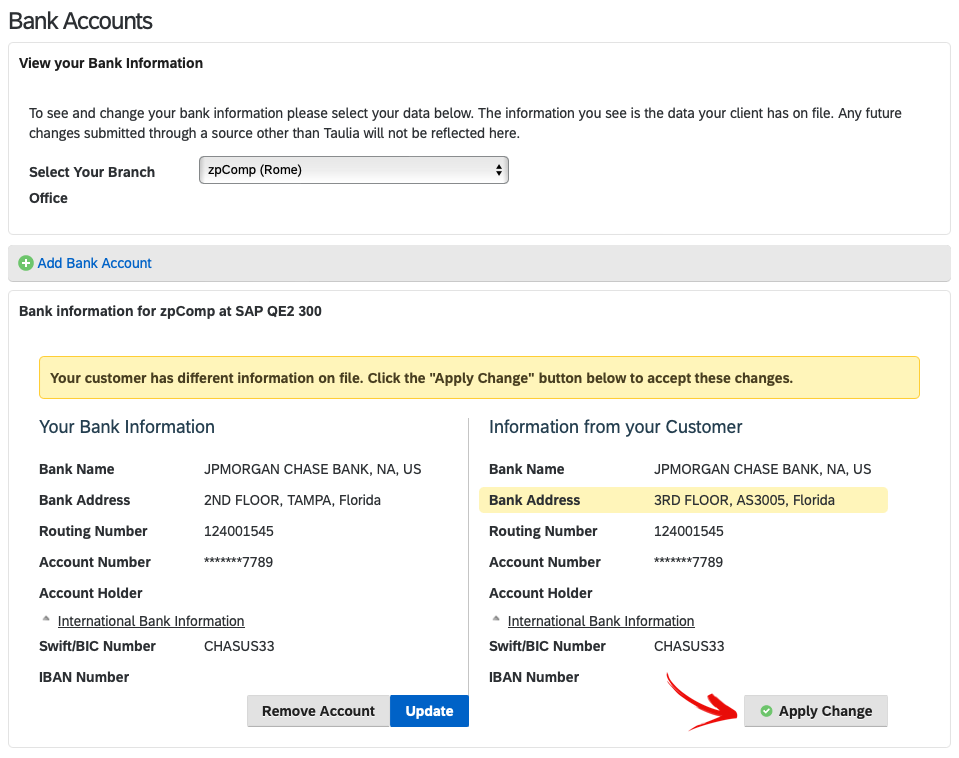Click the highlighted Bank Address label

(x=534, y=500)
